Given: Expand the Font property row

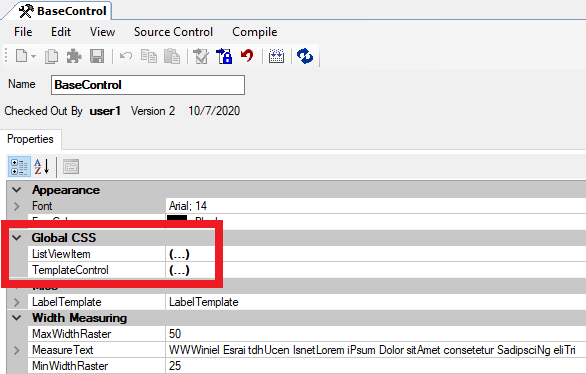Looking at the screenshot, I should [16, 206].
